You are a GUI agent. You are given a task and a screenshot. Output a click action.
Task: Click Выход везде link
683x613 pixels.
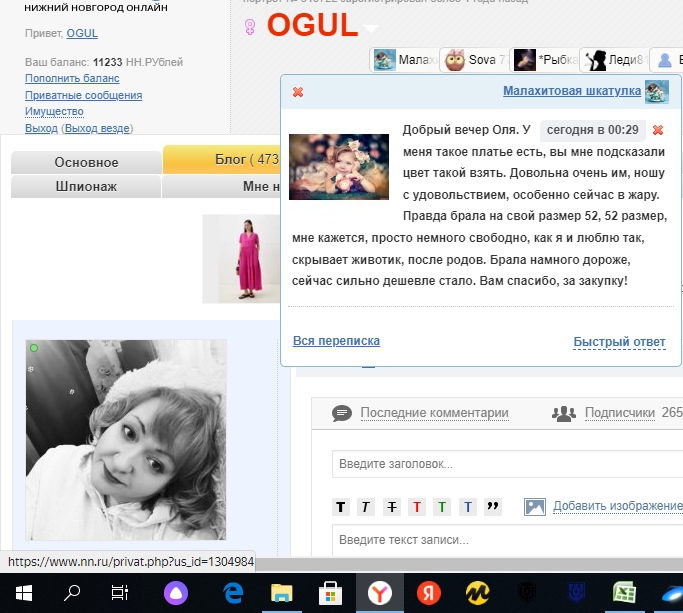coord(97,128)
